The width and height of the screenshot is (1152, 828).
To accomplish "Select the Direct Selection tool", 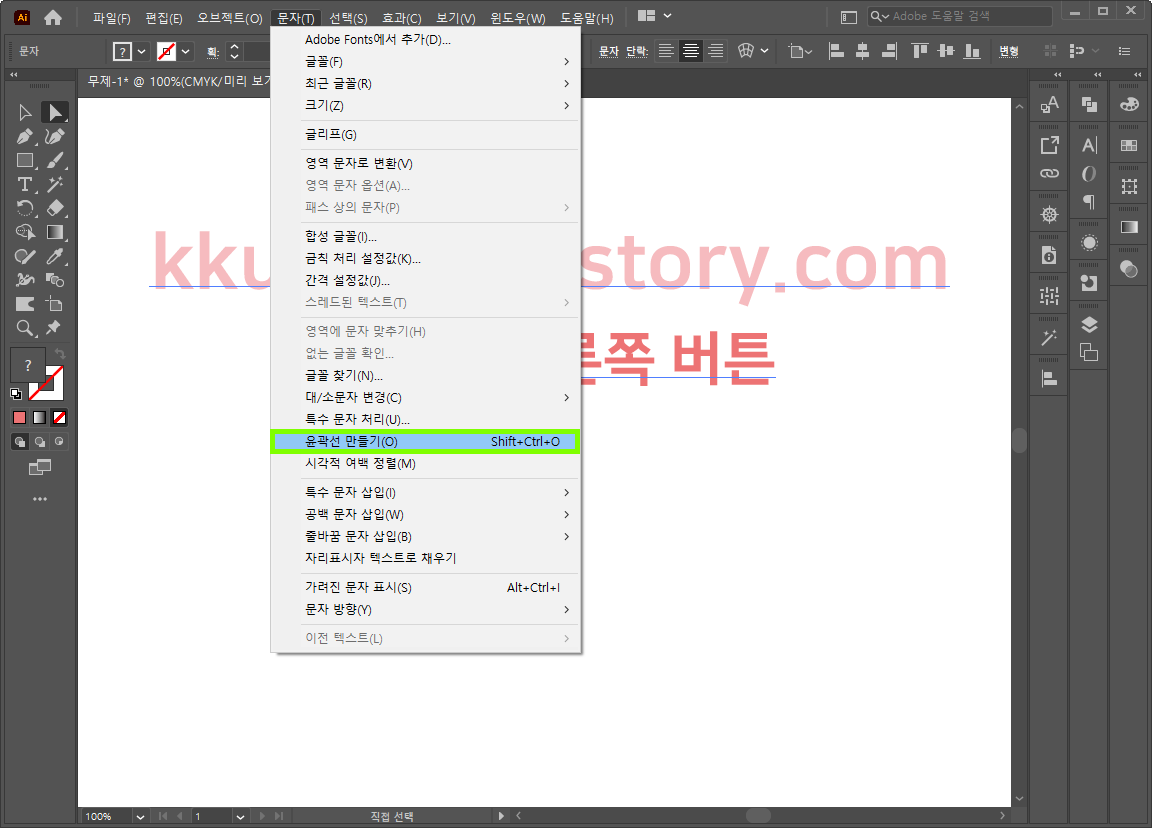I will point(54,112).
